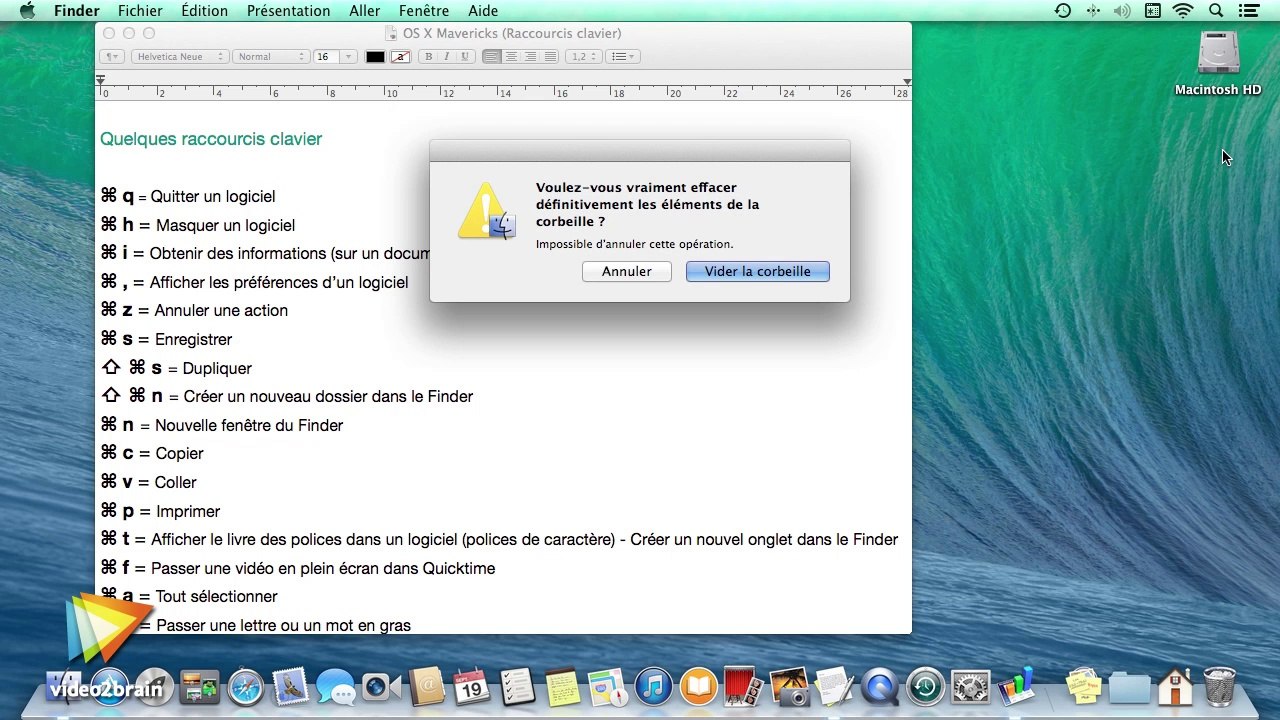This screenshot has width=1280, height=720.
Task: Click the line '⌘ z = Annuler une action'
Action: click(194, 310)
